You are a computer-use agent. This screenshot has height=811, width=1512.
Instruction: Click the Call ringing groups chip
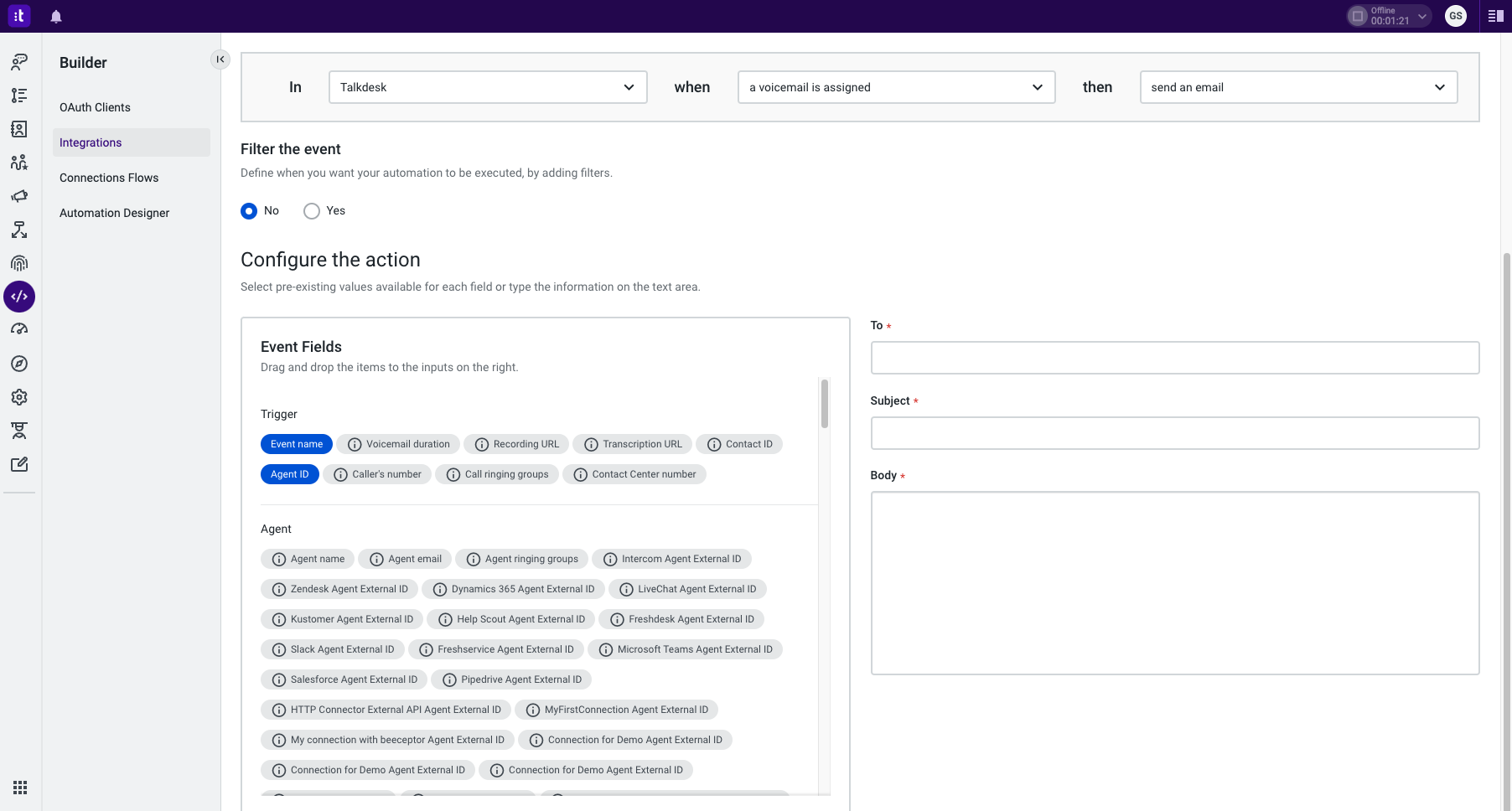click(497, 474)
